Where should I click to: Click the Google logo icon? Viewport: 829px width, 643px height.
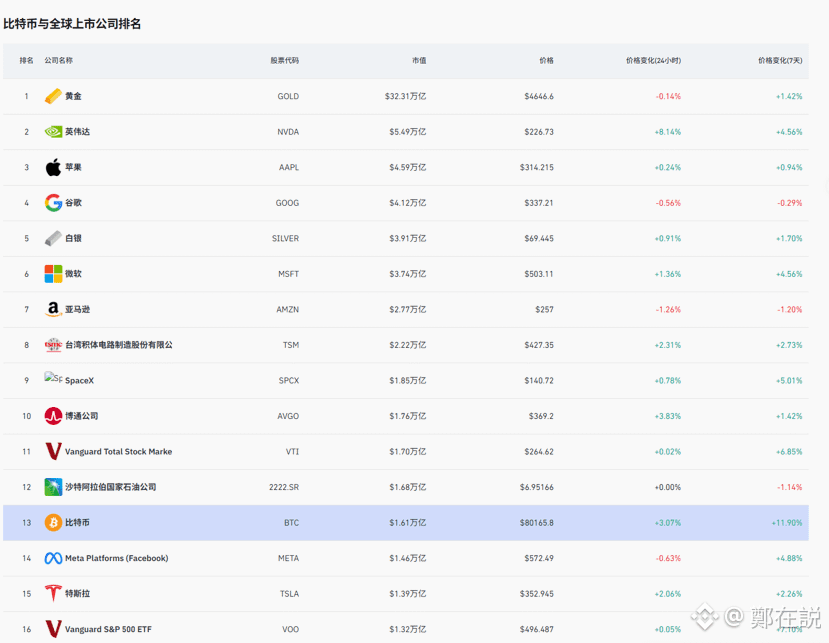[x=53, y=203]
